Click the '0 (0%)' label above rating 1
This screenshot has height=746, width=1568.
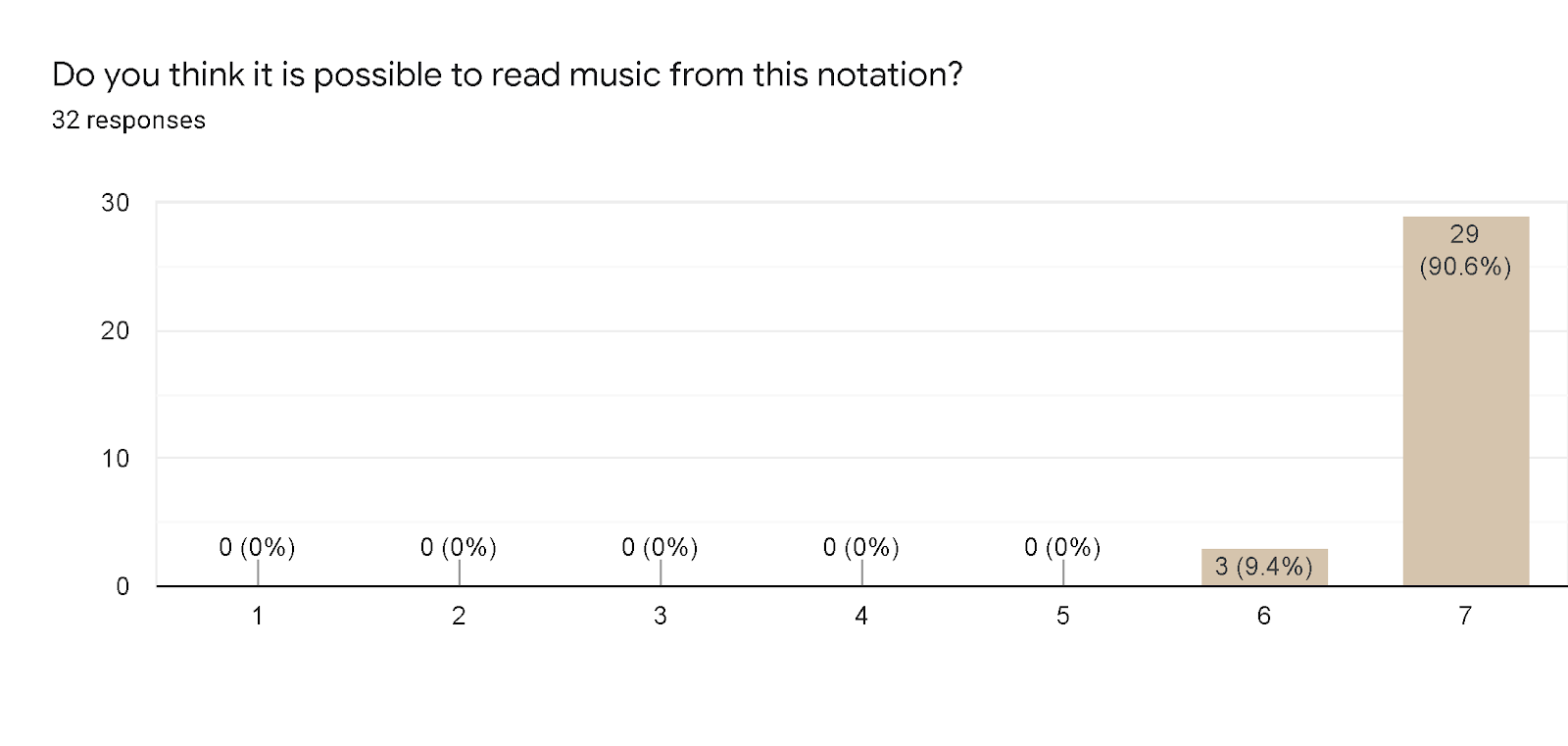[257, 547]
